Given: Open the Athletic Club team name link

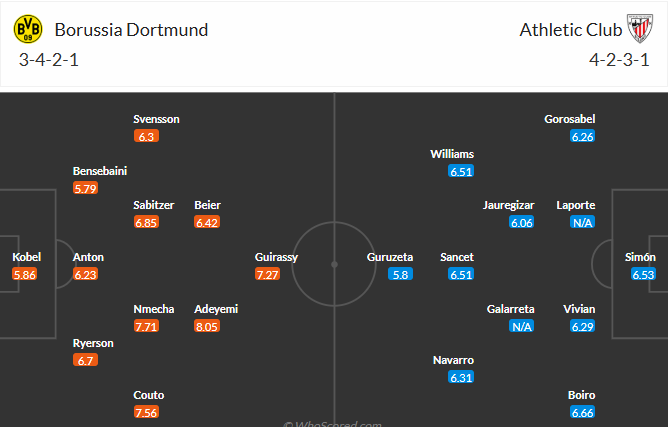Looking at the screenshot, I should [564, 29].
